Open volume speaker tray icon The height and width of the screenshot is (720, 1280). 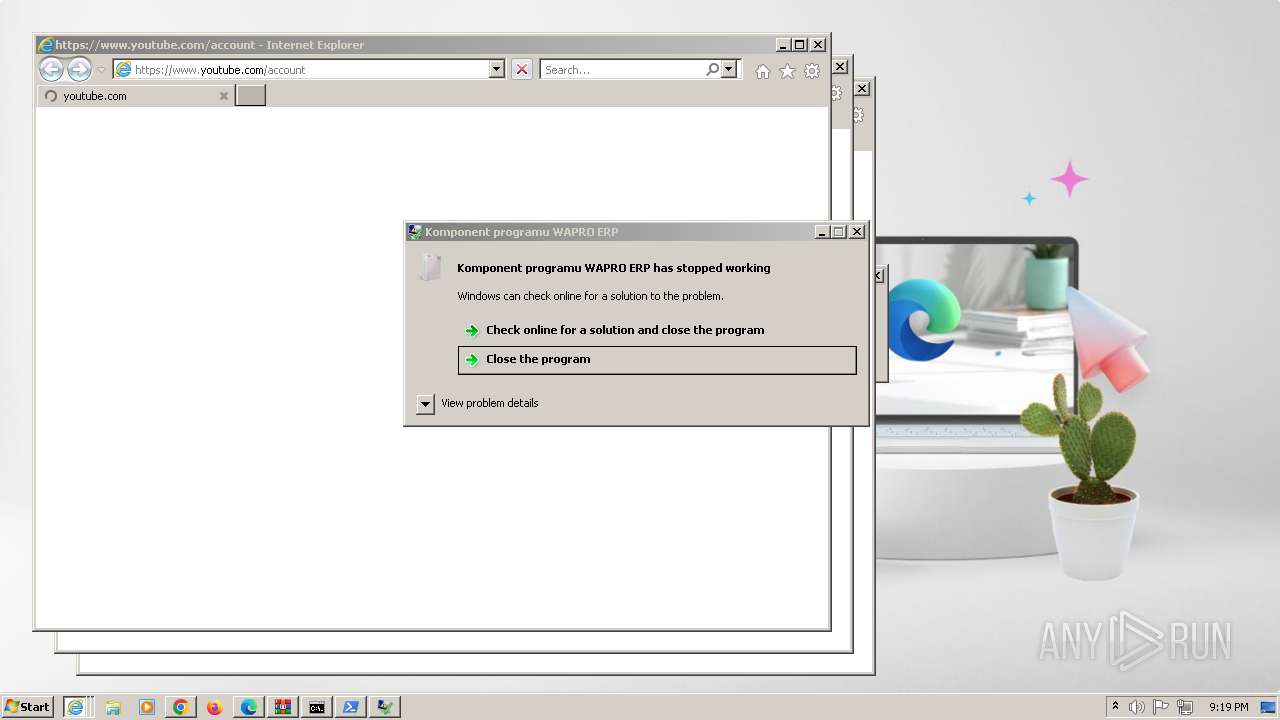tap(1137, 707)
